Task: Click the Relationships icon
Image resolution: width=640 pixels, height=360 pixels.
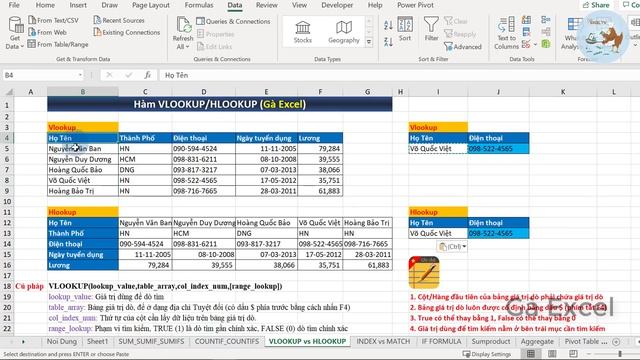Action: click(546, 32)
